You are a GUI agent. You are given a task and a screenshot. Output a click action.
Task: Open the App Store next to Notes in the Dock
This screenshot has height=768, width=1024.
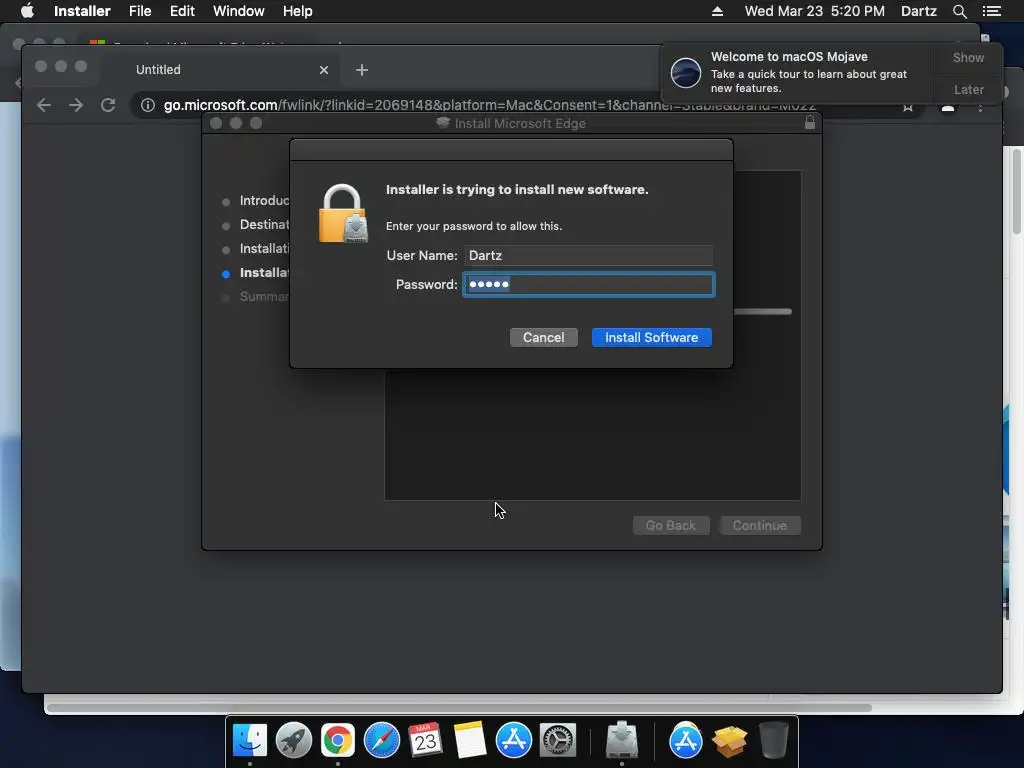pos(513,741)
